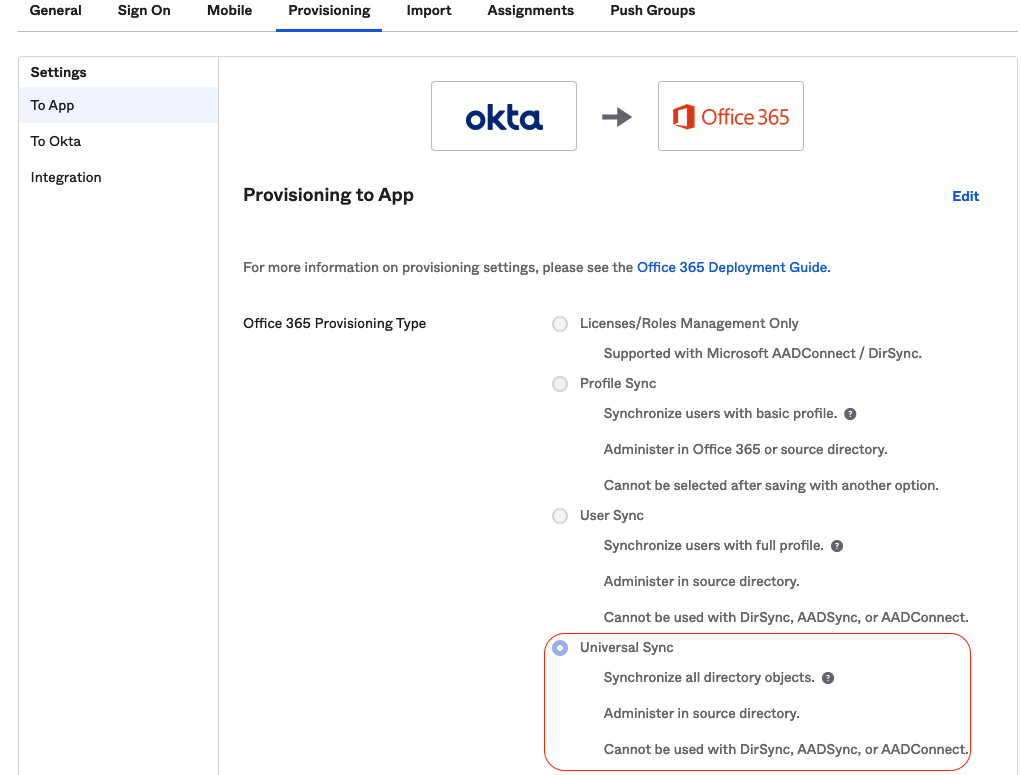Open the General tab
Image resolution: width=1021 pixels, height=775 pixels.
coord(55,10)
